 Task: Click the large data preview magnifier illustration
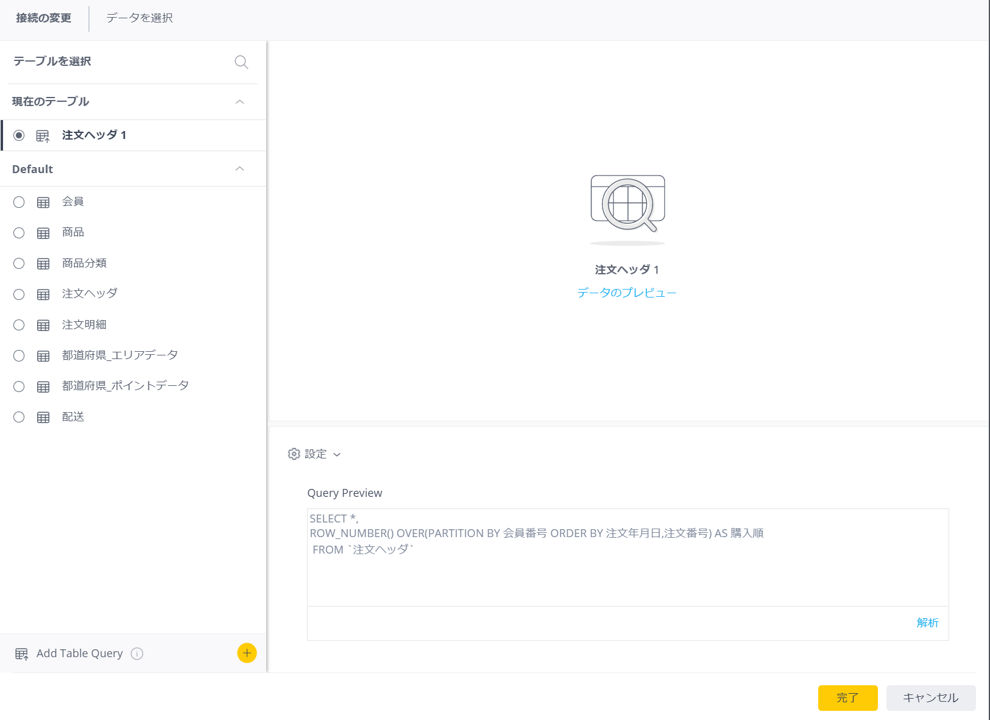(627, 206)
